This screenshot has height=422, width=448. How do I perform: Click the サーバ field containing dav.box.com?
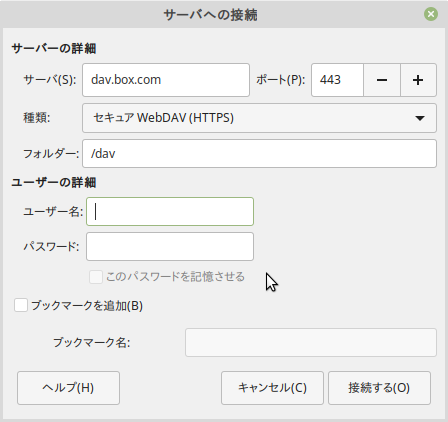click(166, 80)
